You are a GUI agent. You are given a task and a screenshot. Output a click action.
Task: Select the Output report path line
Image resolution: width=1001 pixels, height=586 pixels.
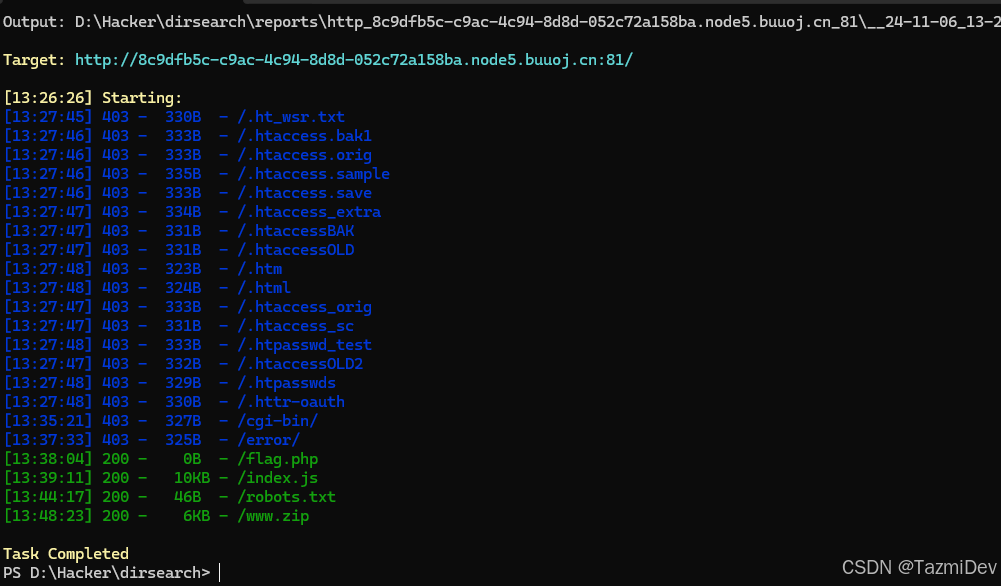coord(502,22)
